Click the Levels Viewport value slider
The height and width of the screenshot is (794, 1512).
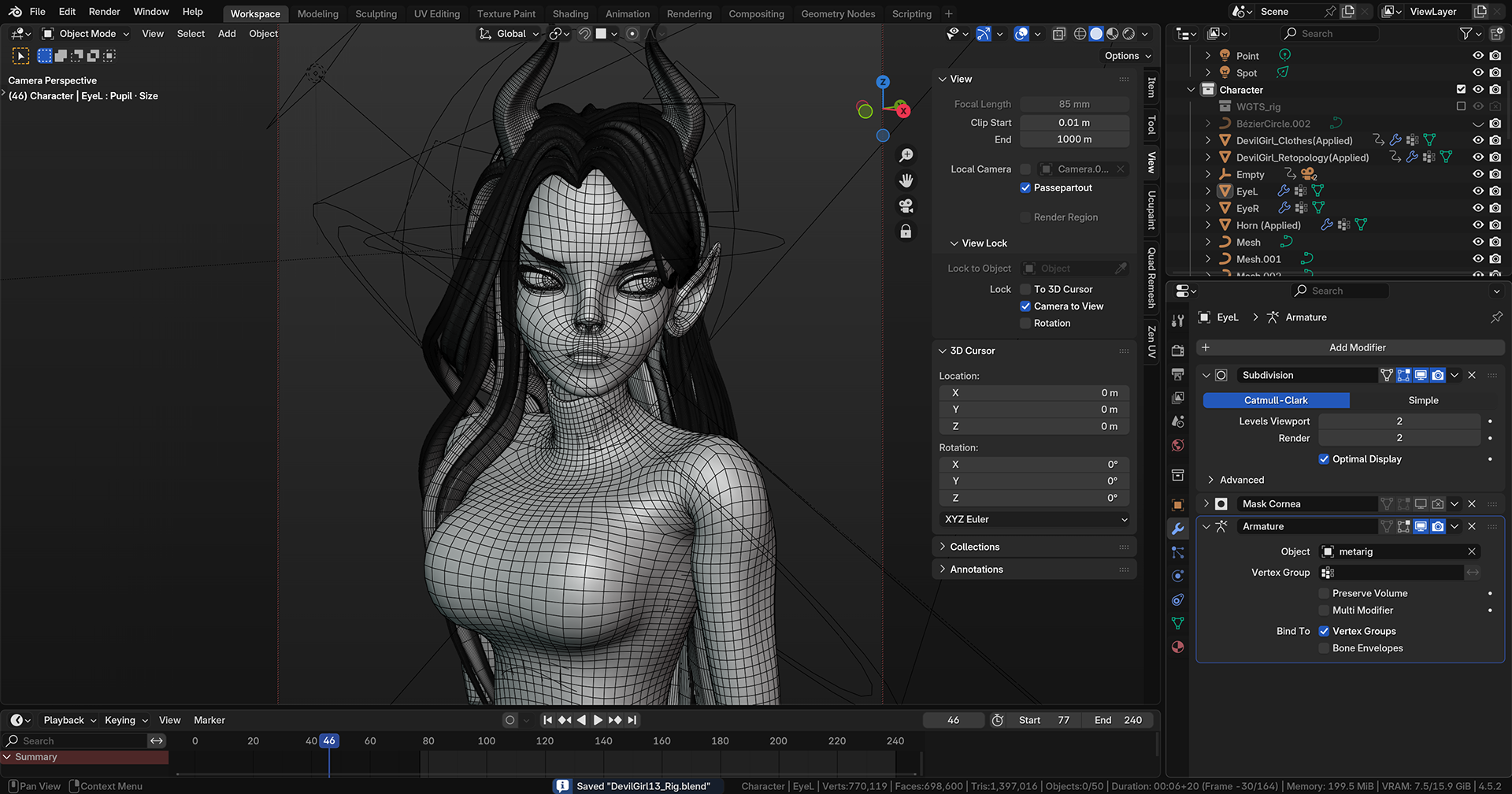[x=1399, y=421]
